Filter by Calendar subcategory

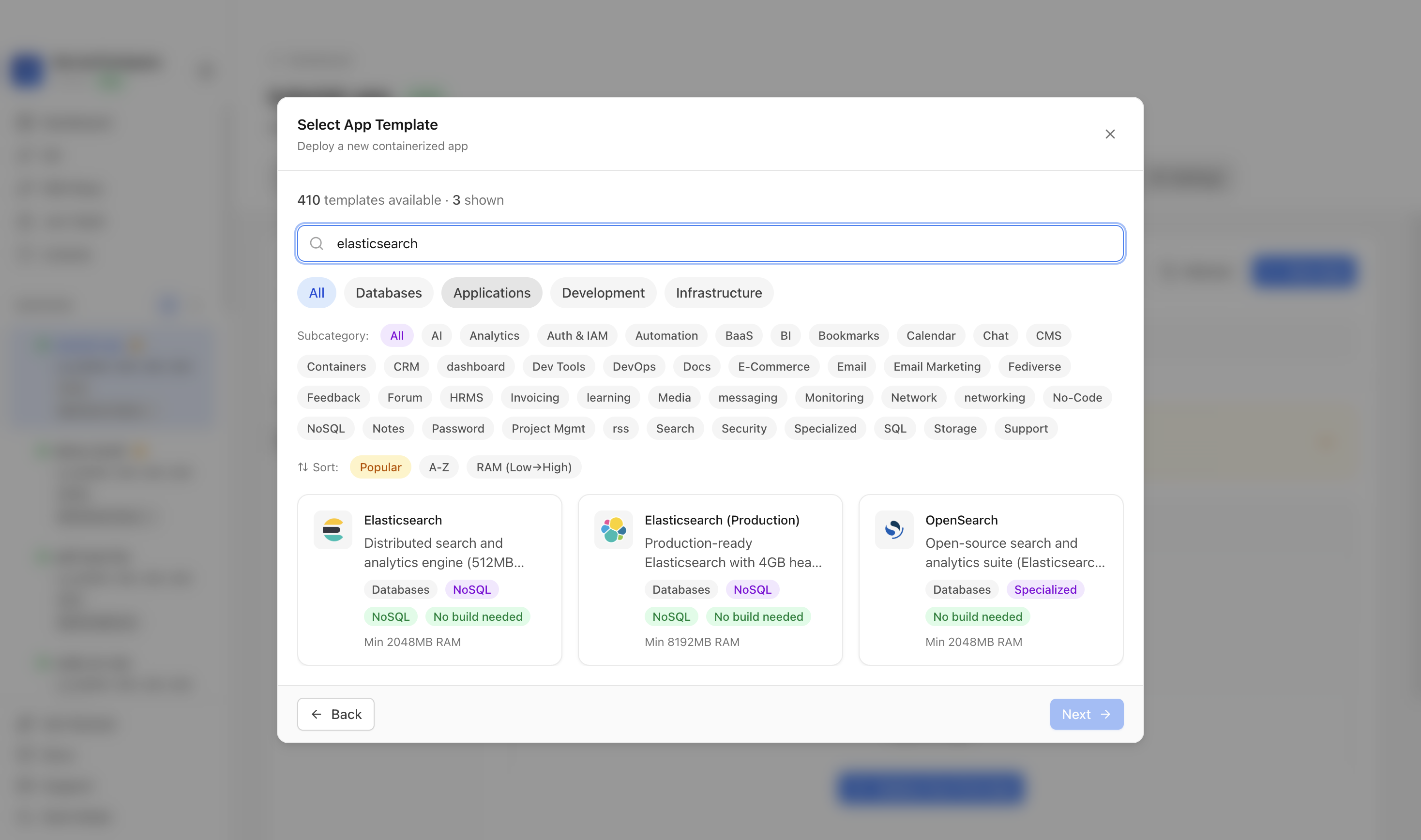(x=930, y=336)
